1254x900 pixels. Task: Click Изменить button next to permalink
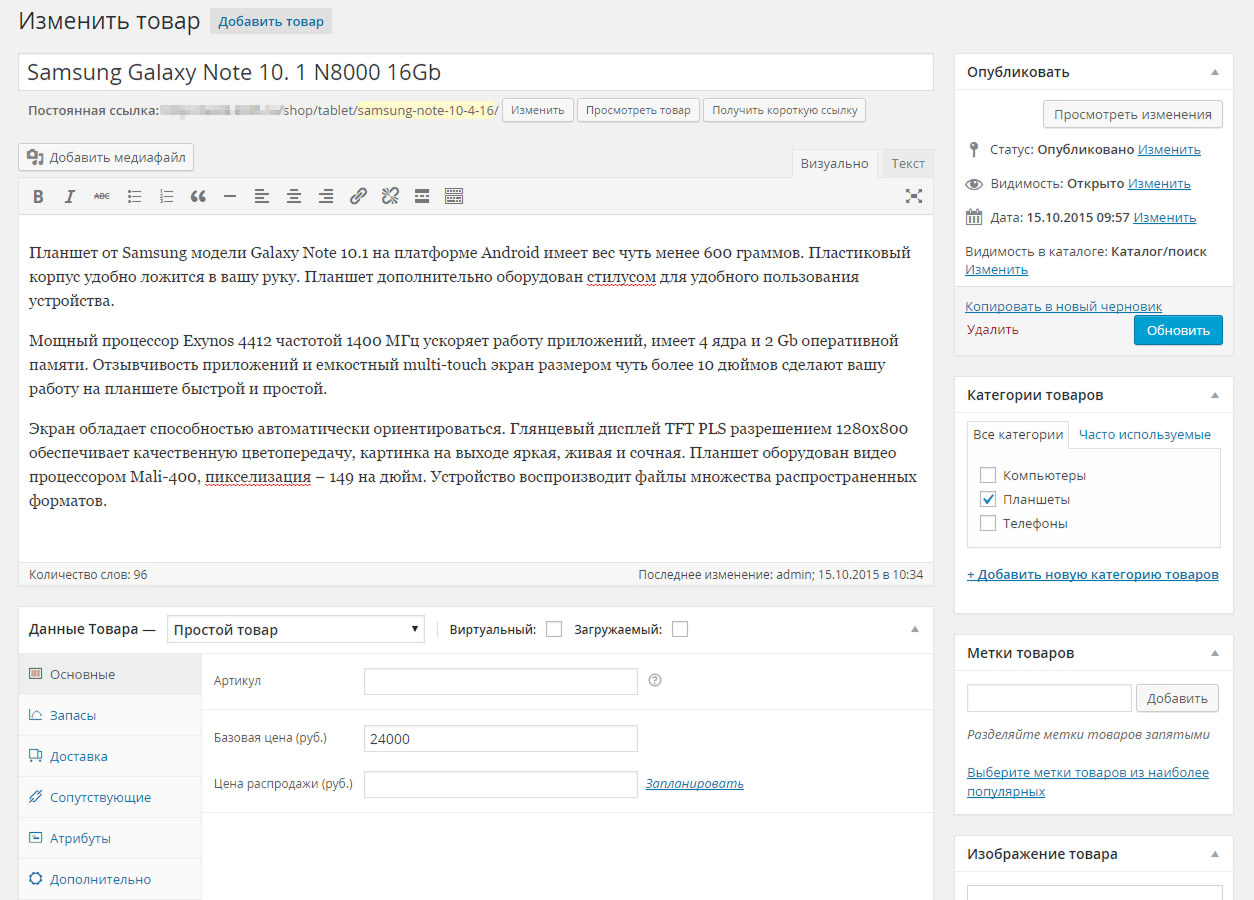[x=538, y=110]
